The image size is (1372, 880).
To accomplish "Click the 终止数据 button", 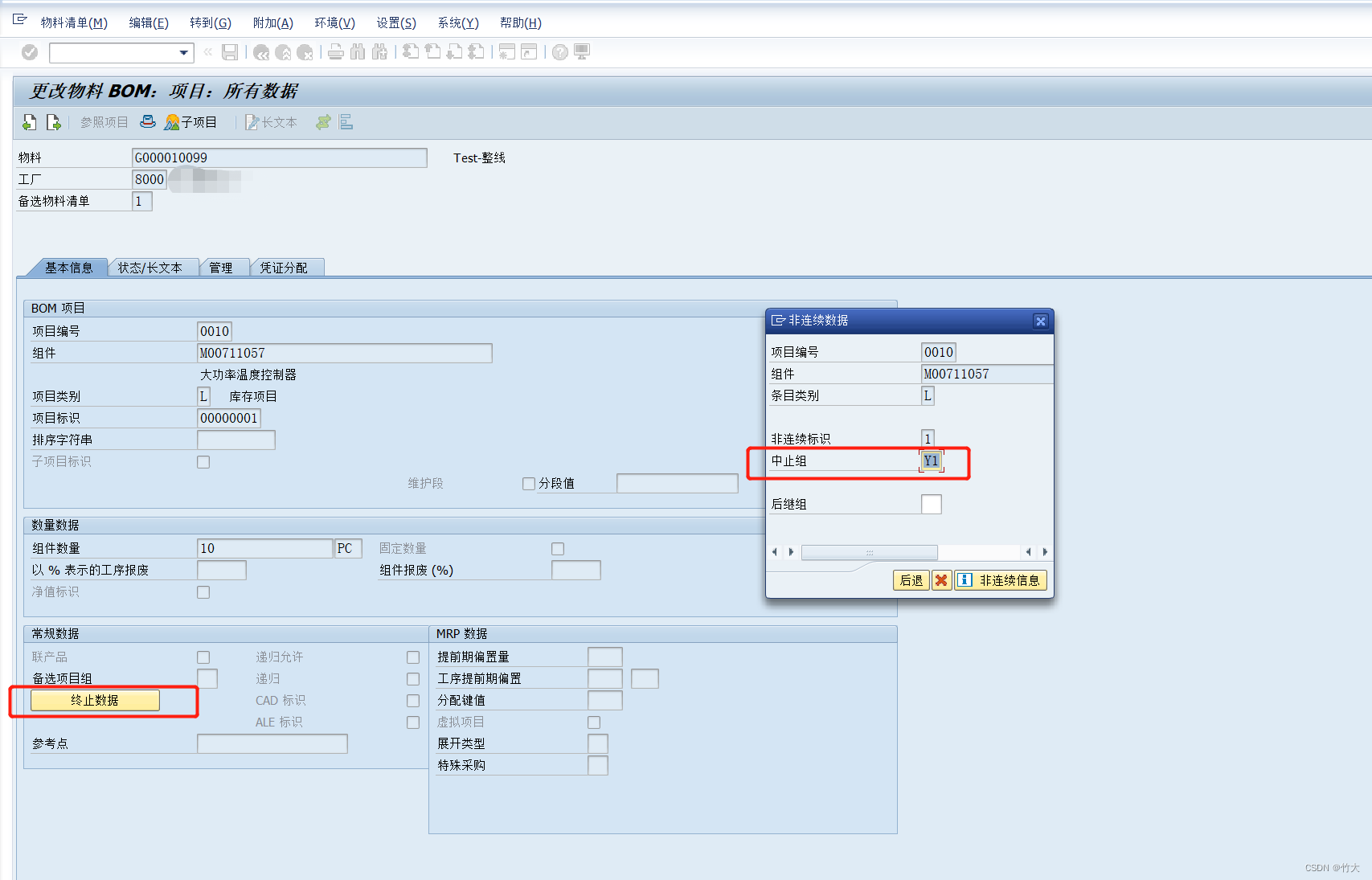I will (x=95, y=701).
